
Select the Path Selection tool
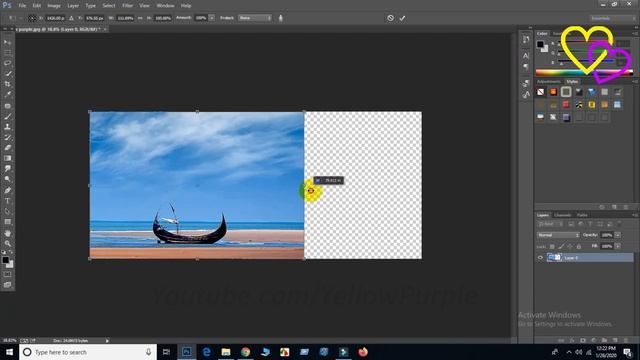click(7, 211)
